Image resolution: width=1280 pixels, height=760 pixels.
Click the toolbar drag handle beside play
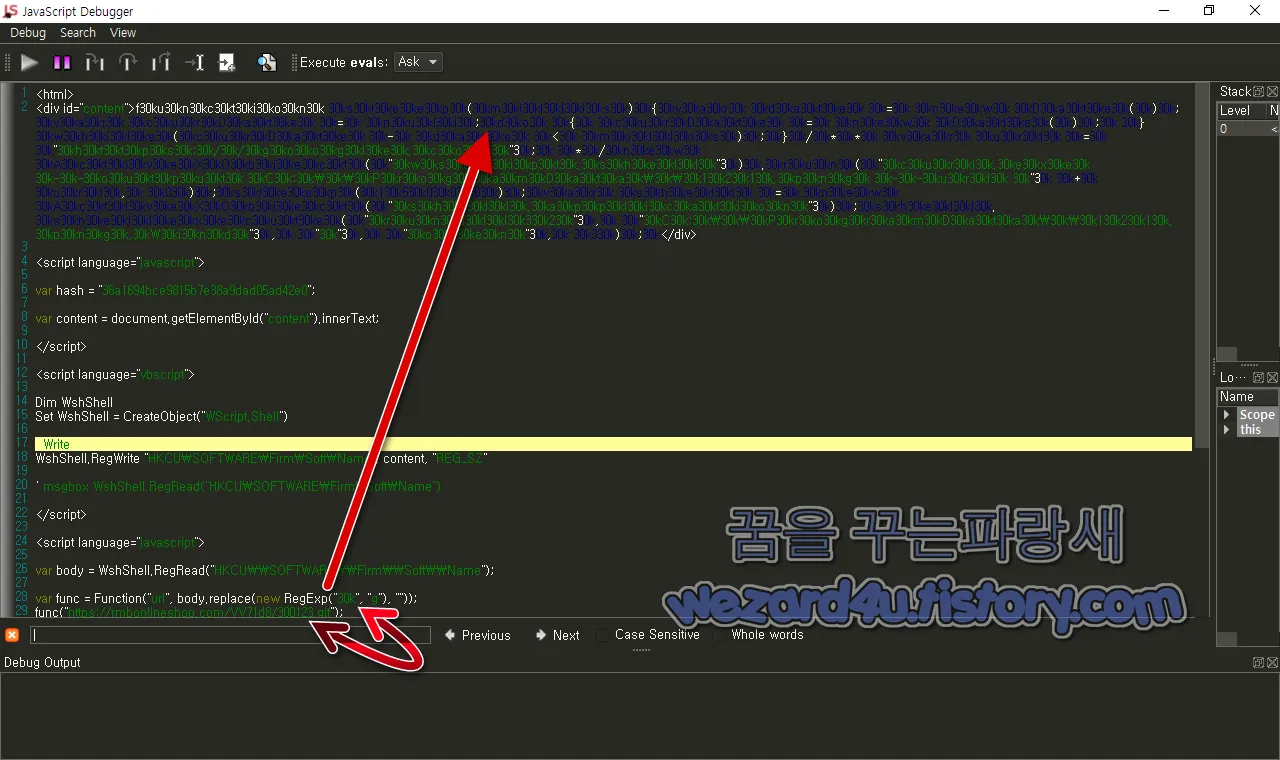[x=8, y=62]
